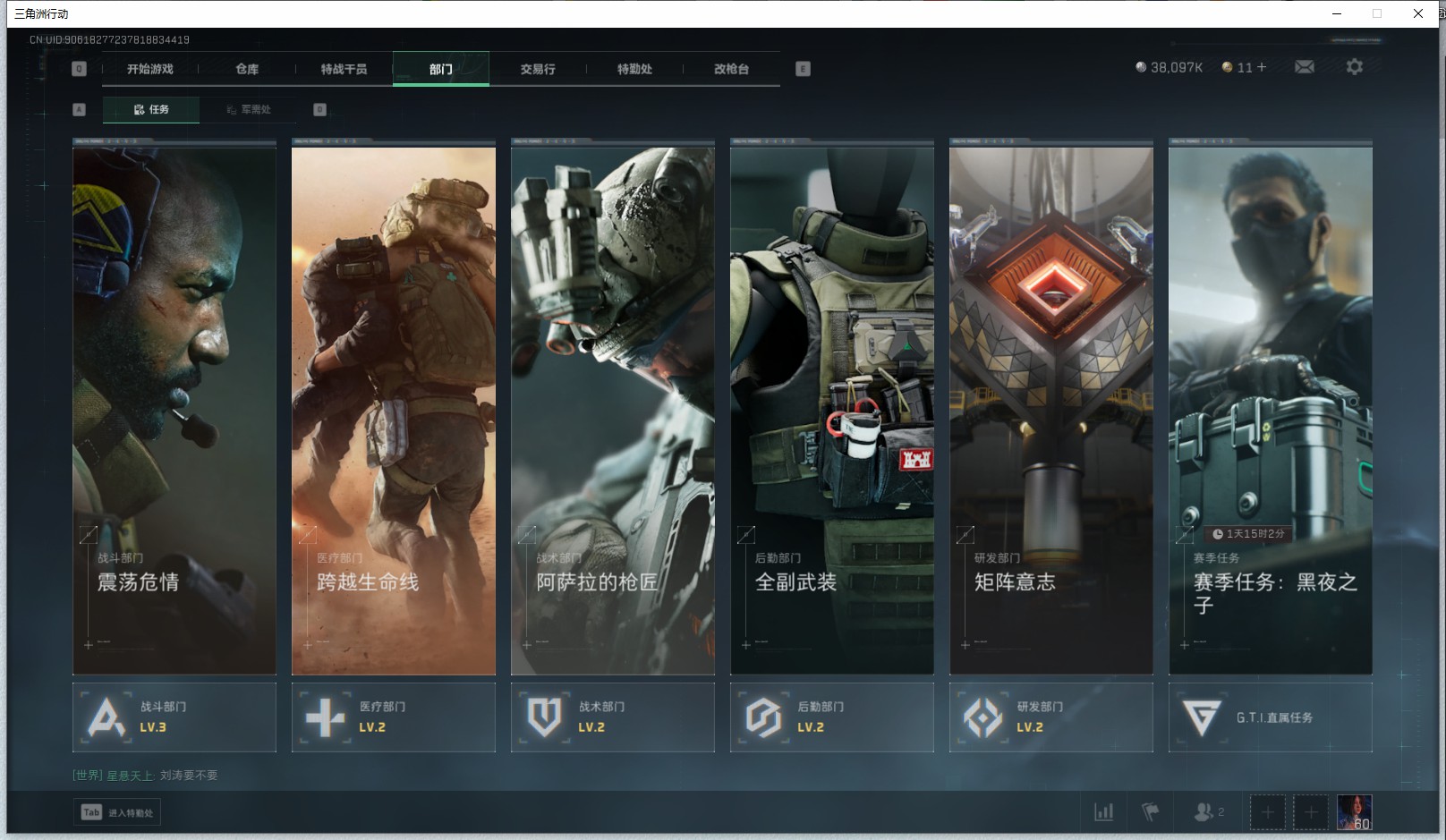This screenshot has height=840, width=1446.
Task: Select the 改枪台 tab
Action: click(731, 69)
